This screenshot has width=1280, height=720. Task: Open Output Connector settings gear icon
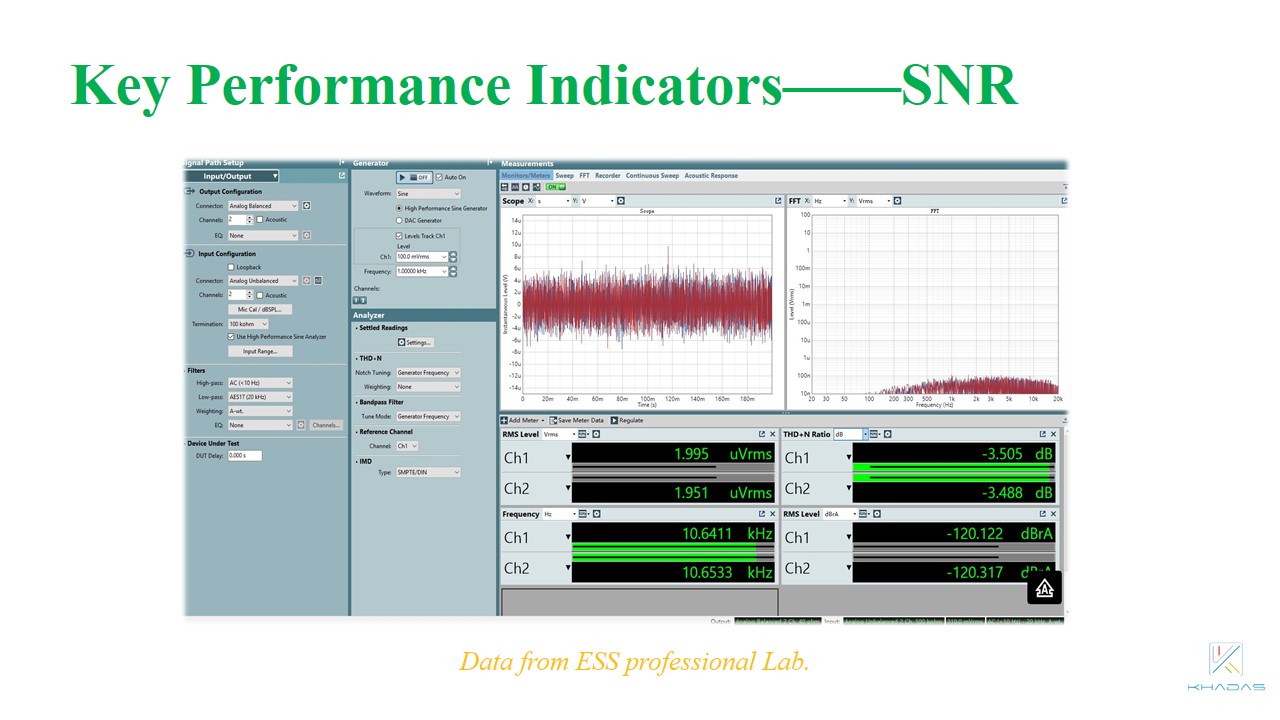coord(307,206)
